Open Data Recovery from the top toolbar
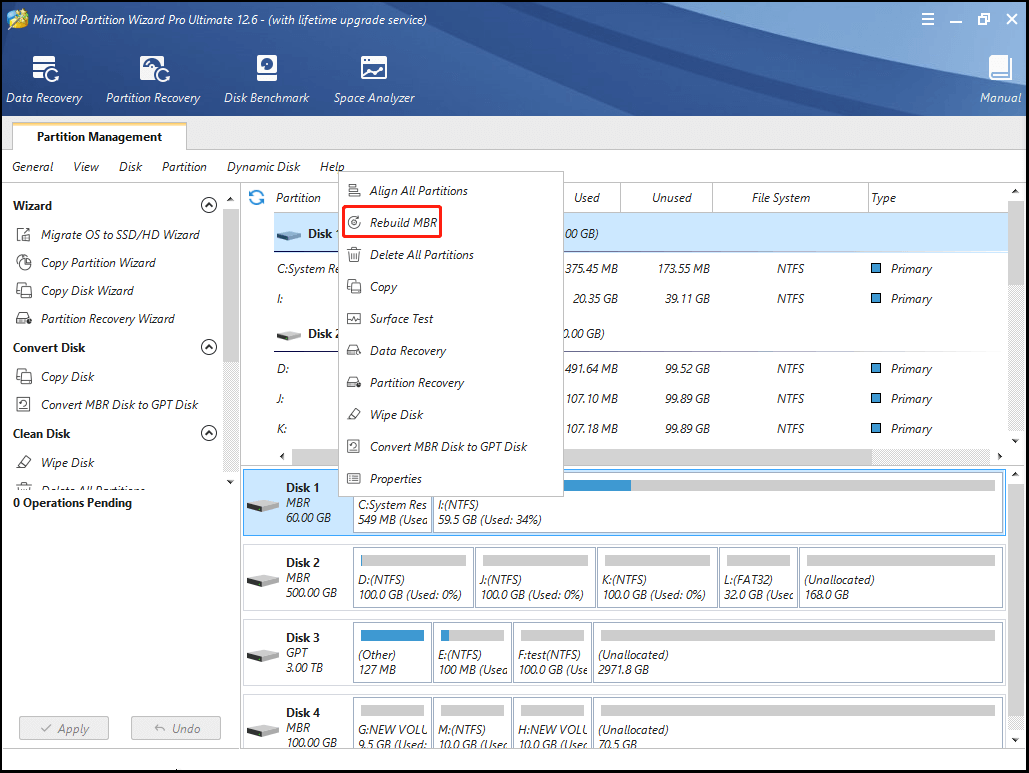Image resolution: width=1029 pixels, height=773 pixels. [x=44, y=79]
